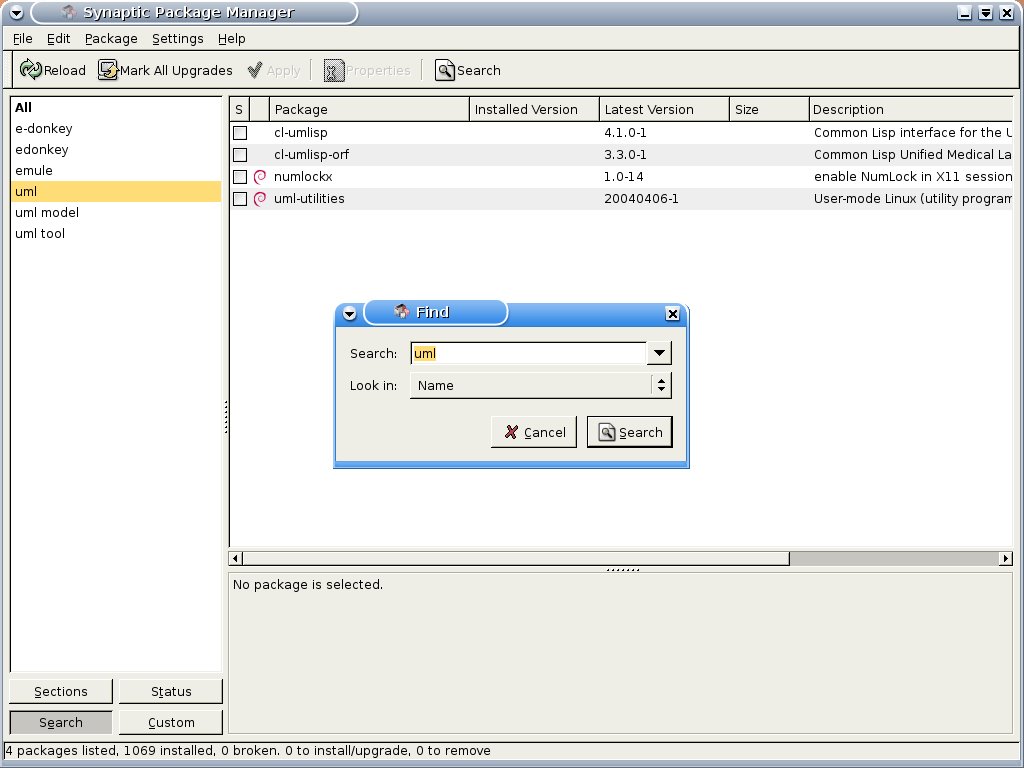Viewport: 1024px width, 768px height.
Task: Select uml tool in the search list
Action: point(116,233)
